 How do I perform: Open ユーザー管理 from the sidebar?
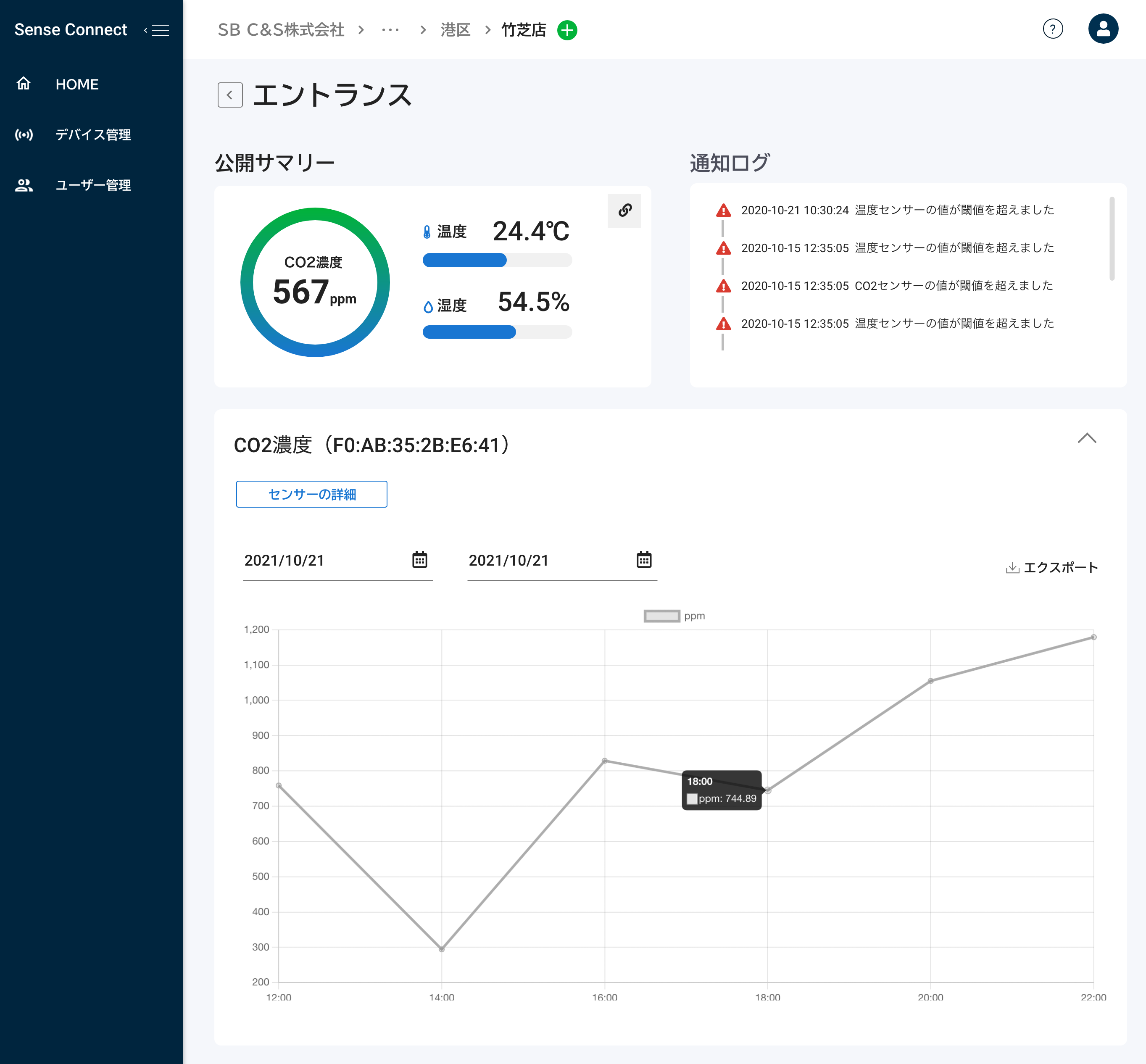pyautogui.click(x=93, y=185)
